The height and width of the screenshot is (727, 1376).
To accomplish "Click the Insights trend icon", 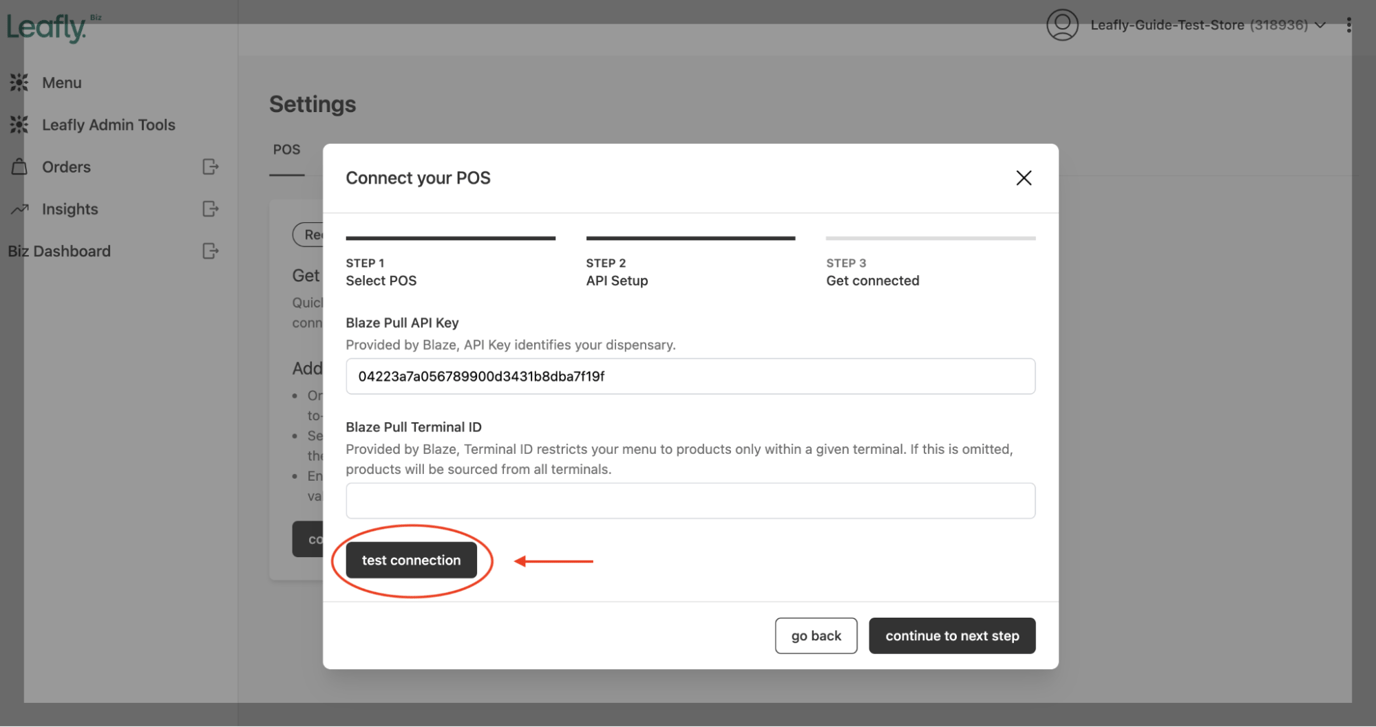I will pos(19,209).
